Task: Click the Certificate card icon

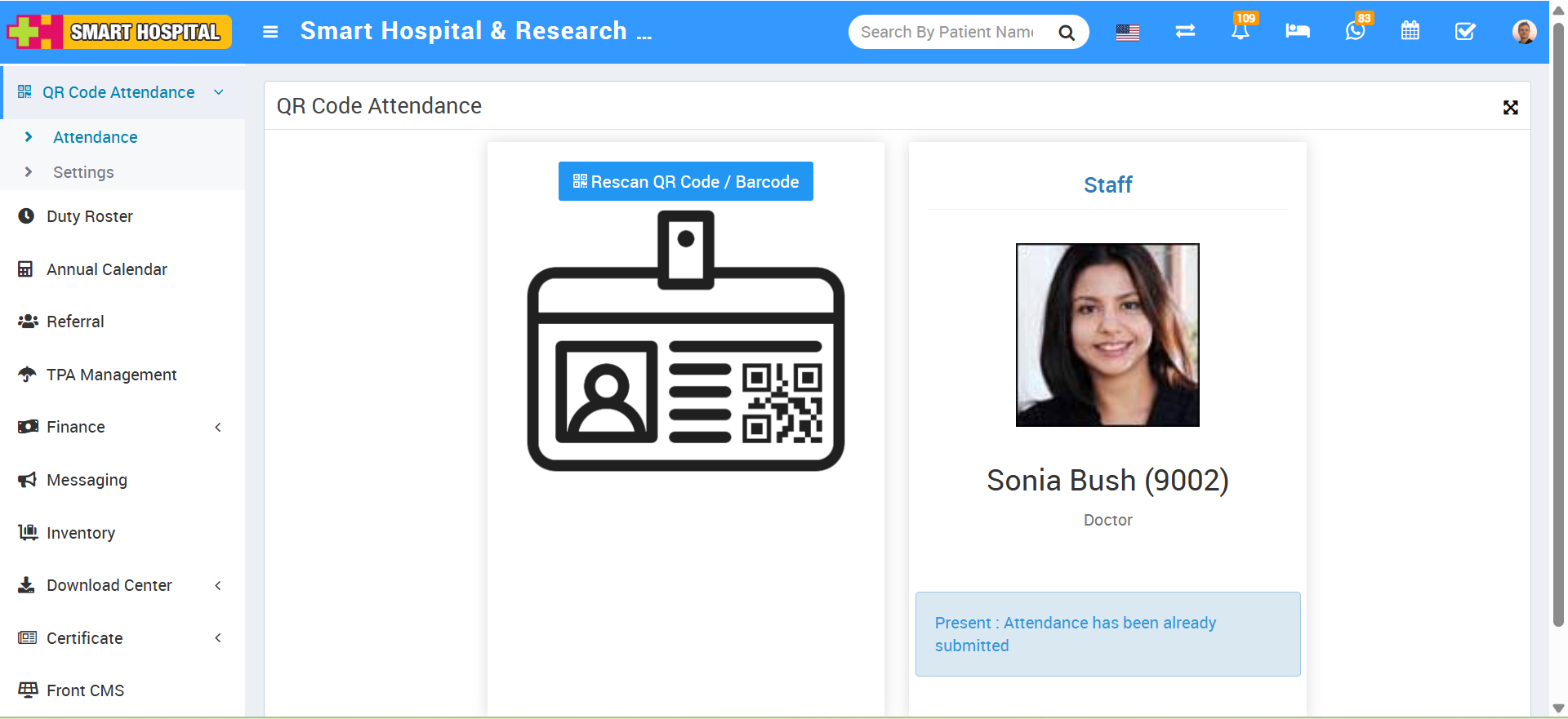Action: (x=27, y=637)
